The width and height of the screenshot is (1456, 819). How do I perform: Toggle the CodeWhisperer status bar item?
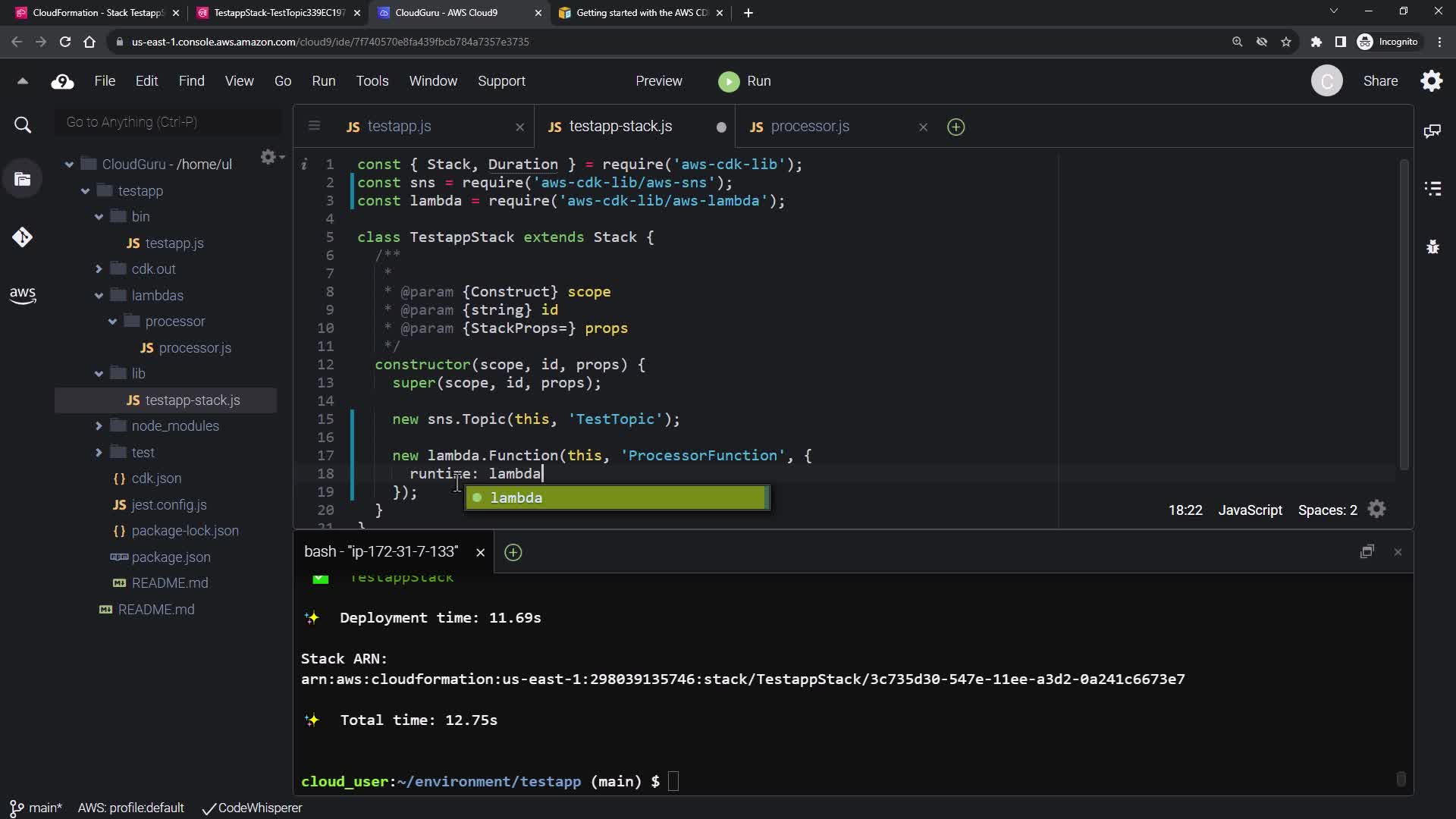click(x=252, y=808)
